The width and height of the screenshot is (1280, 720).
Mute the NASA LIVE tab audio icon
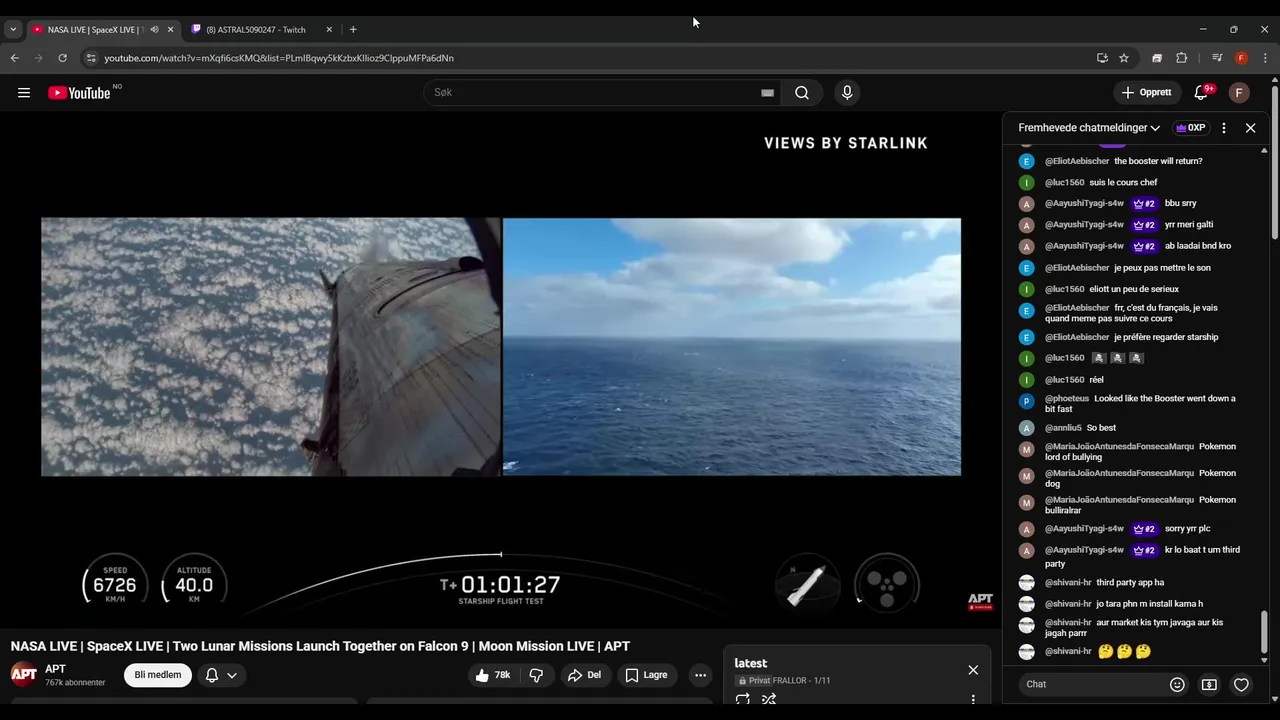click(154, 30)
